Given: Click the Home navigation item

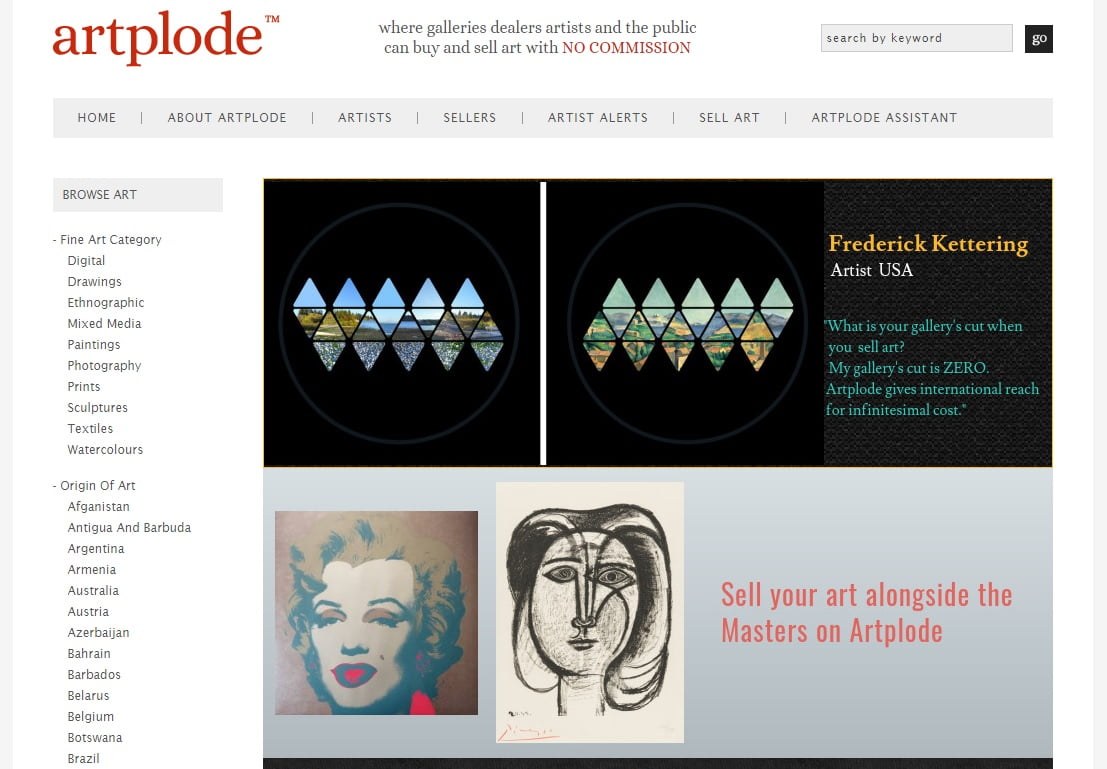Looking at the screenshot, I should click(x=97, y=118).
